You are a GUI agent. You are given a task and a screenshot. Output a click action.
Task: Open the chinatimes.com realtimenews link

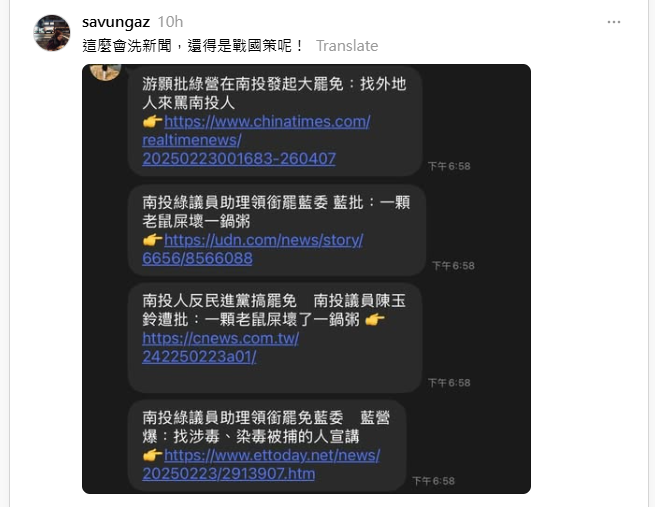256,140
